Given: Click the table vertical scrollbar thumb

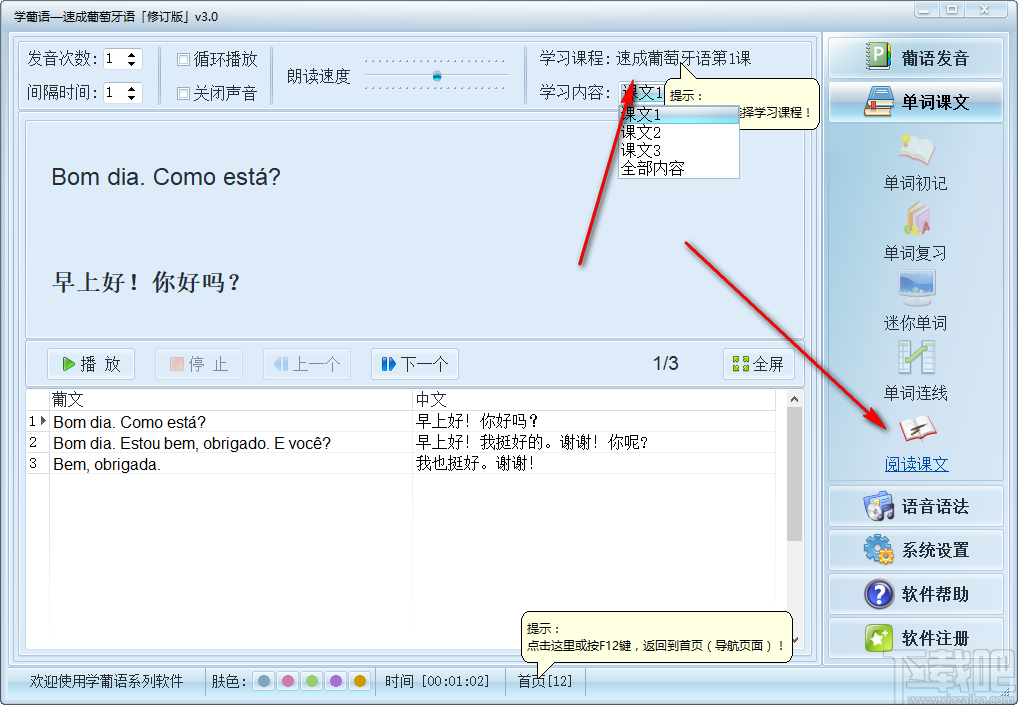Looking at the screenshot, I should tap(794, 474).
